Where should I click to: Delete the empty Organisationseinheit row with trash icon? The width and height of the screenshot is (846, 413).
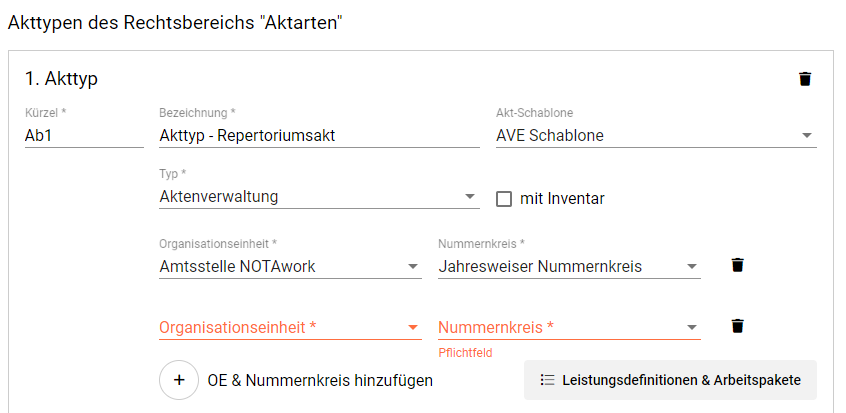pos(738,326)
